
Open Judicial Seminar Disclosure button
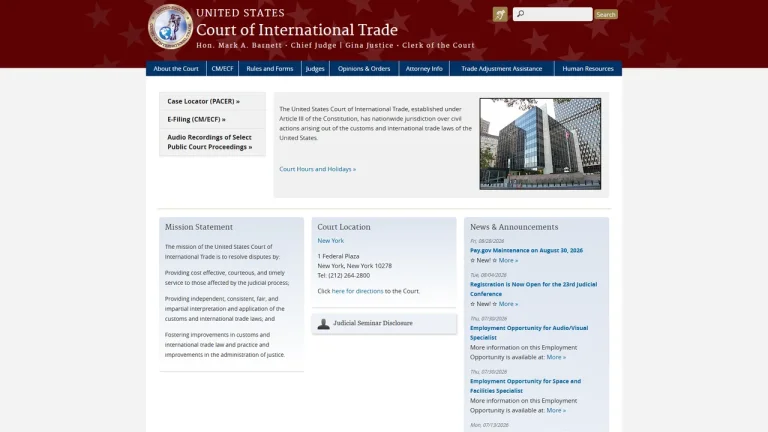pos(384,323)
